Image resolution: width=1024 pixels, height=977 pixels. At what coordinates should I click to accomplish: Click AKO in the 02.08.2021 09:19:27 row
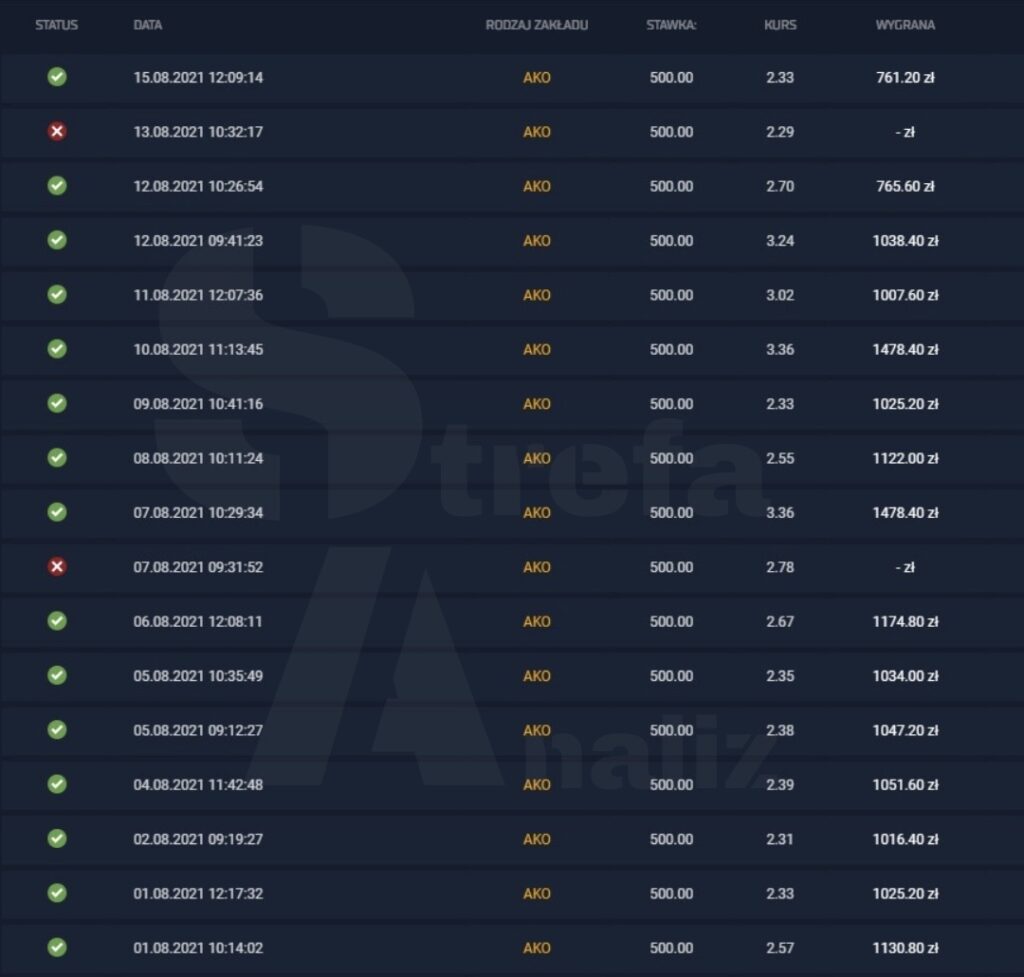537,839
